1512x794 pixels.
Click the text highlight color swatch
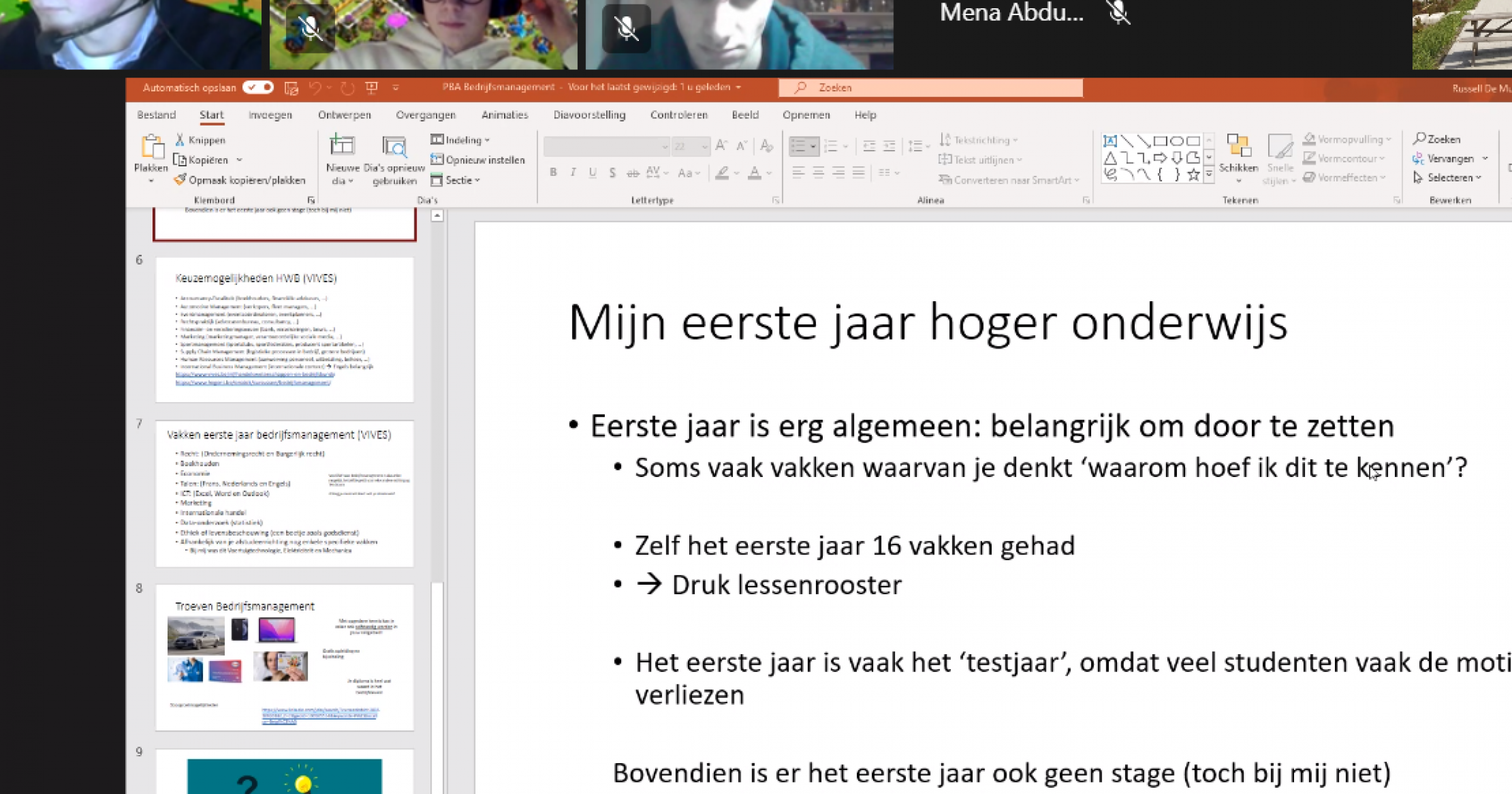point(722,173)
